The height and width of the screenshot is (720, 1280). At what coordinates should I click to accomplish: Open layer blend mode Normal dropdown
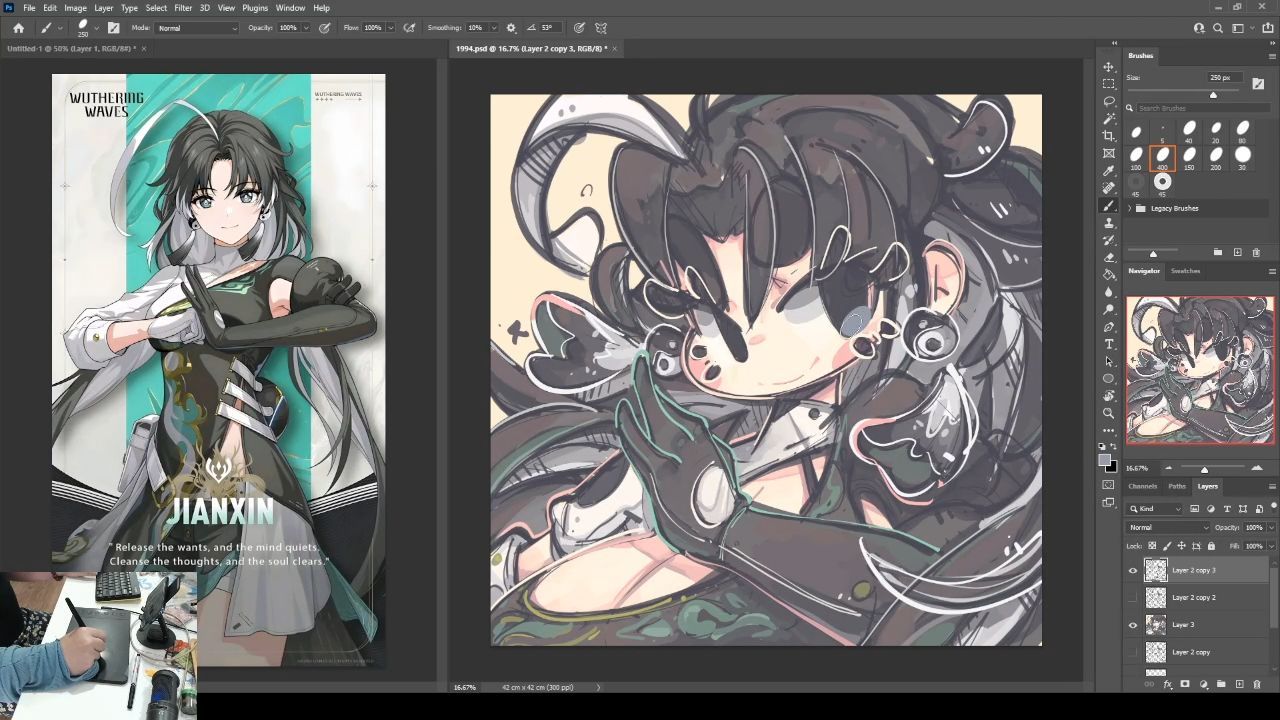(1168, 528)
